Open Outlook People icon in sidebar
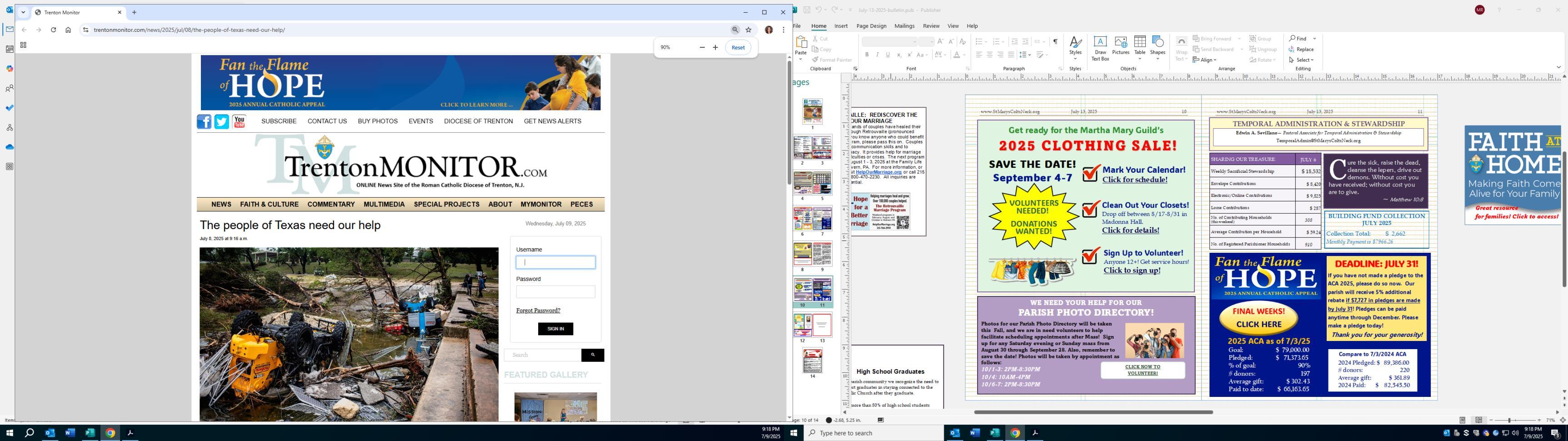1568x441 pixels. point(10,88)
